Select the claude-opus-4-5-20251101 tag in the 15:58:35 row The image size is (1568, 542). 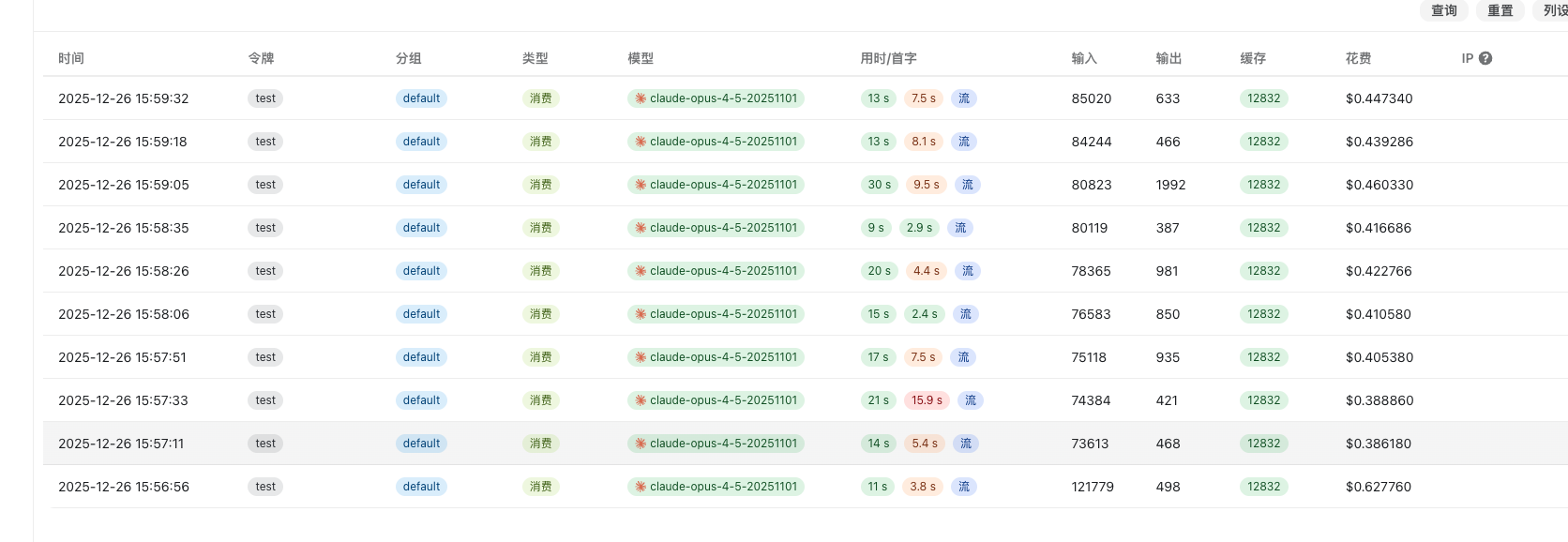716,228
